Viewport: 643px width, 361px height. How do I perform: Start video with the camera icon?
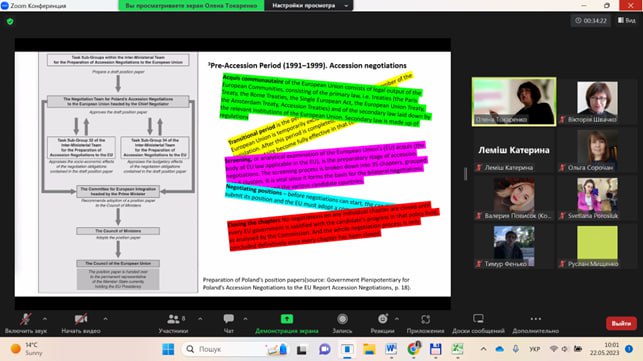pos(80,319)
